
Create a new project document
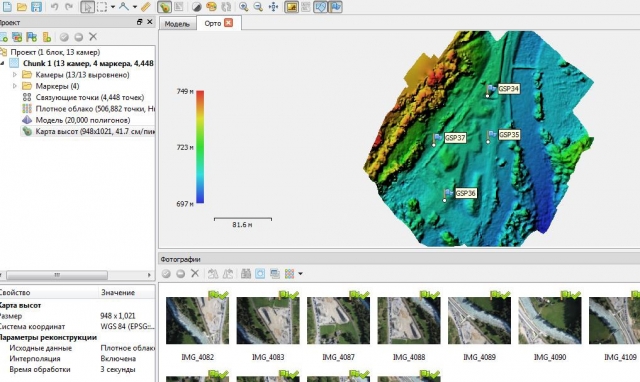7,7
